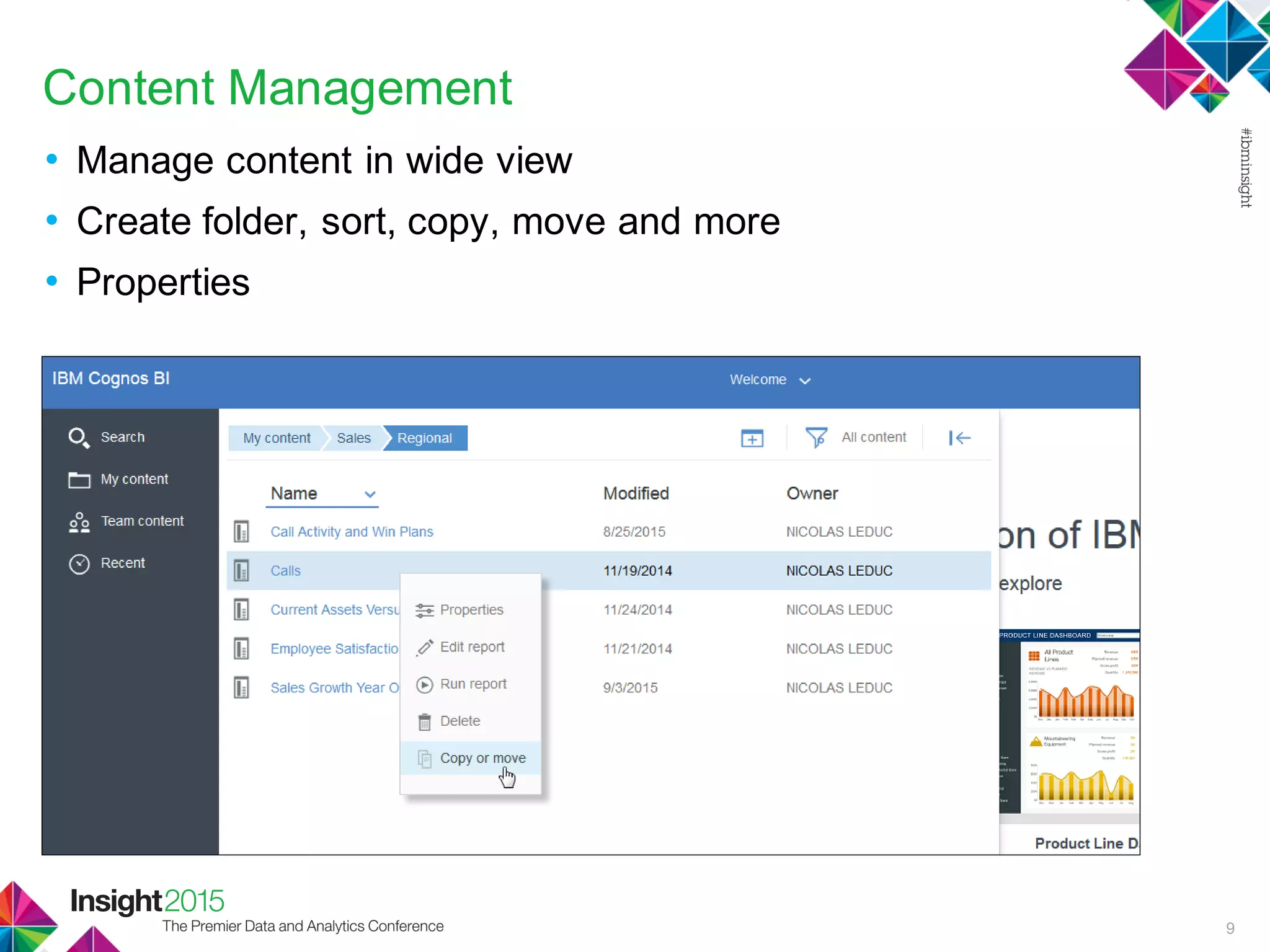This screenshot has height=952, width=1270.
Task: Click the Team content people icon
Action: point(79,522)
